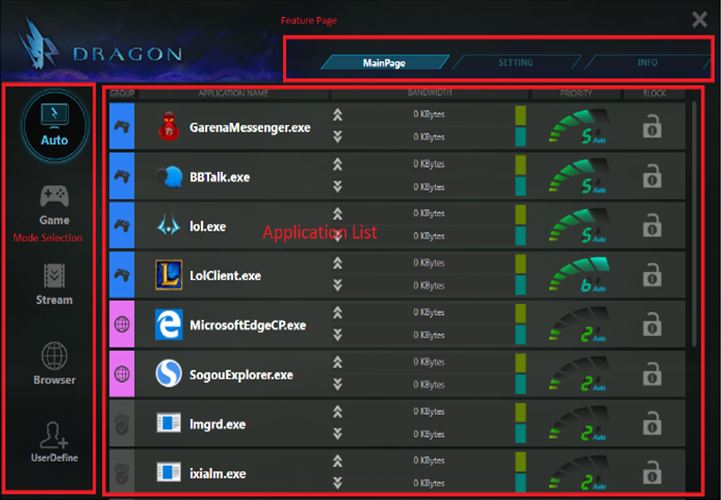Viewport: 721px width, 500px height.
Task: Click the gamepad group icon for lol.exe
Action: (120, 226)
